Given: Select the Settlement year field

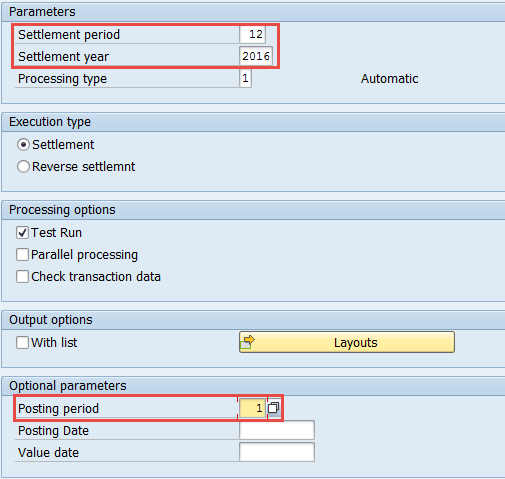Looking at the screenshot, I should tap(256, 56).
